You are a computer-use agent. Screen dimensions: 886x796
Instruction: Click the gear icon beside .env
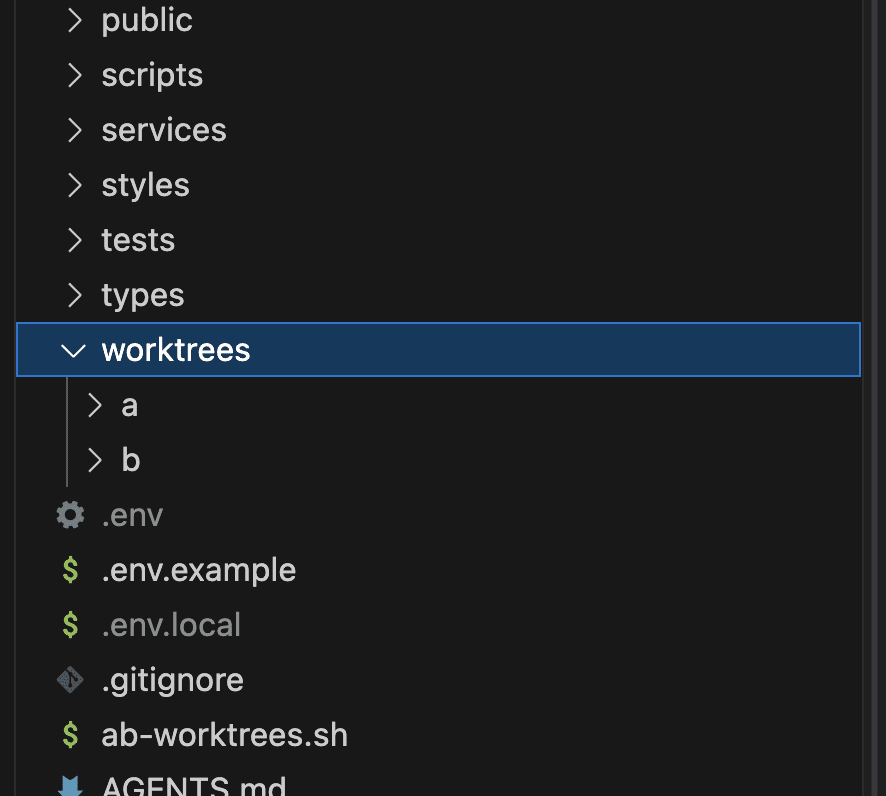pos(70,515)
